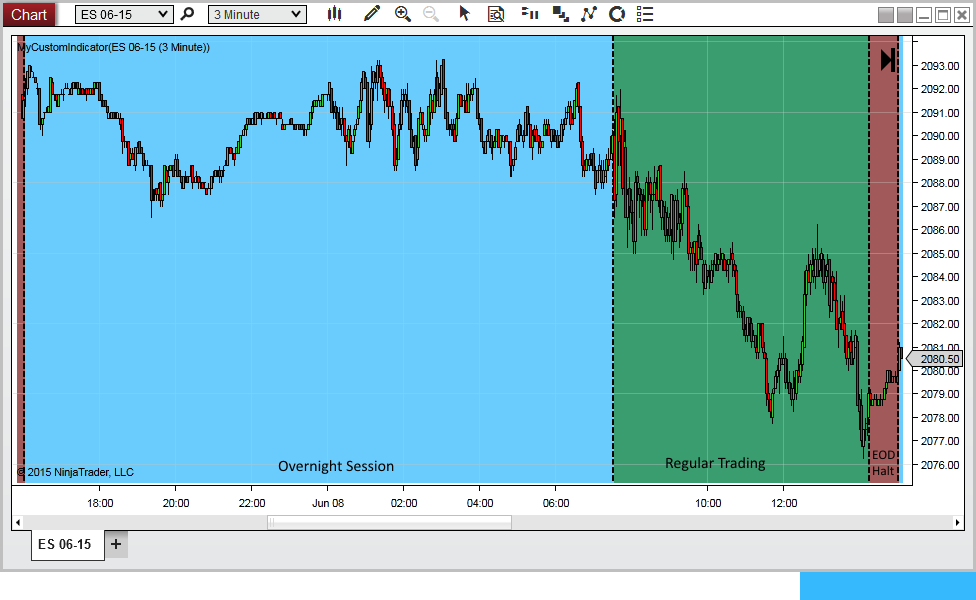Screen dimensions: 976x600
Task: Click the second gray window-link square
Action: pos(905,15)
